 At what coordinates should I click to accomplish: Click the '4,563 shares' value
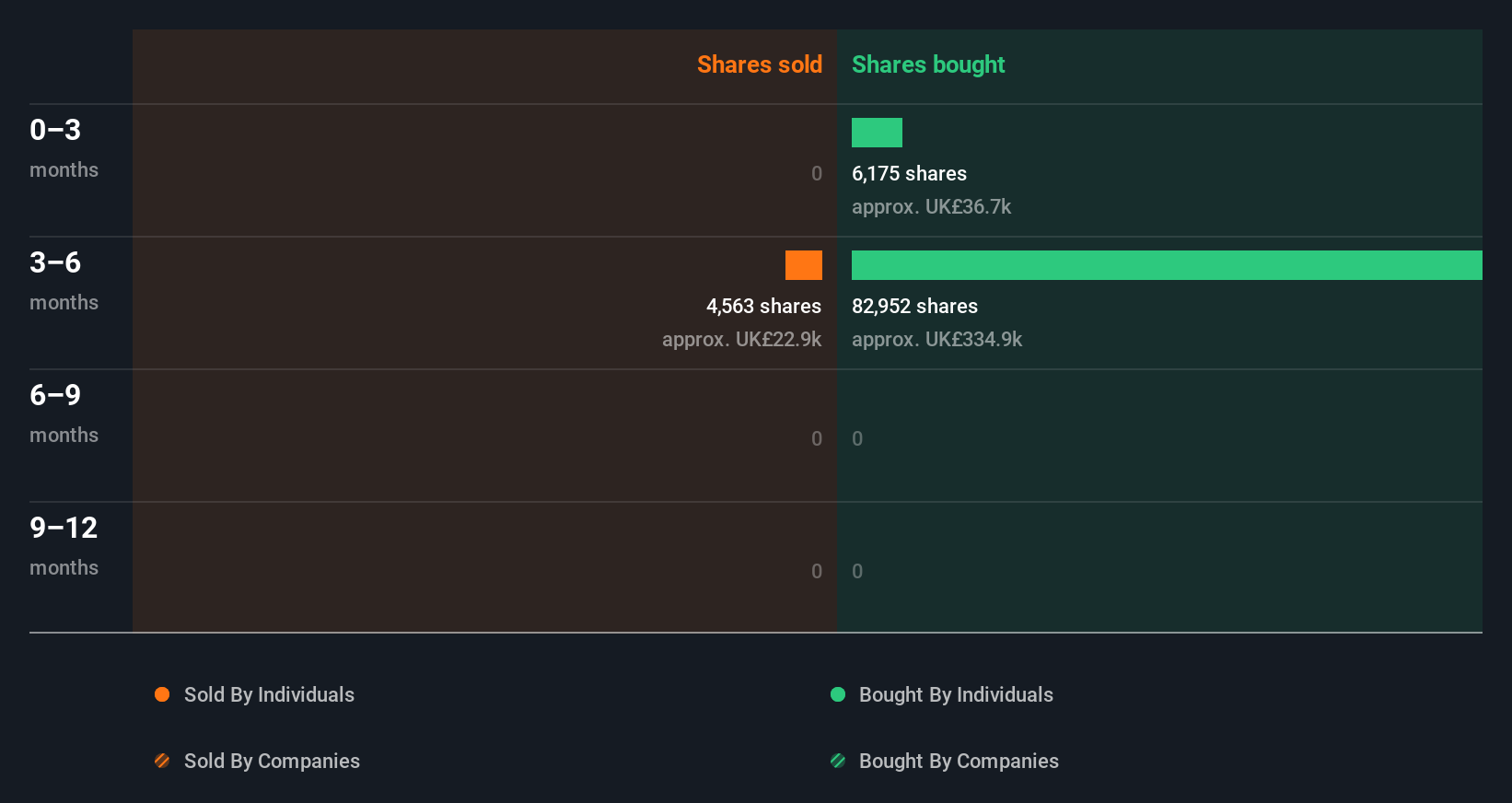pos(763,306)
